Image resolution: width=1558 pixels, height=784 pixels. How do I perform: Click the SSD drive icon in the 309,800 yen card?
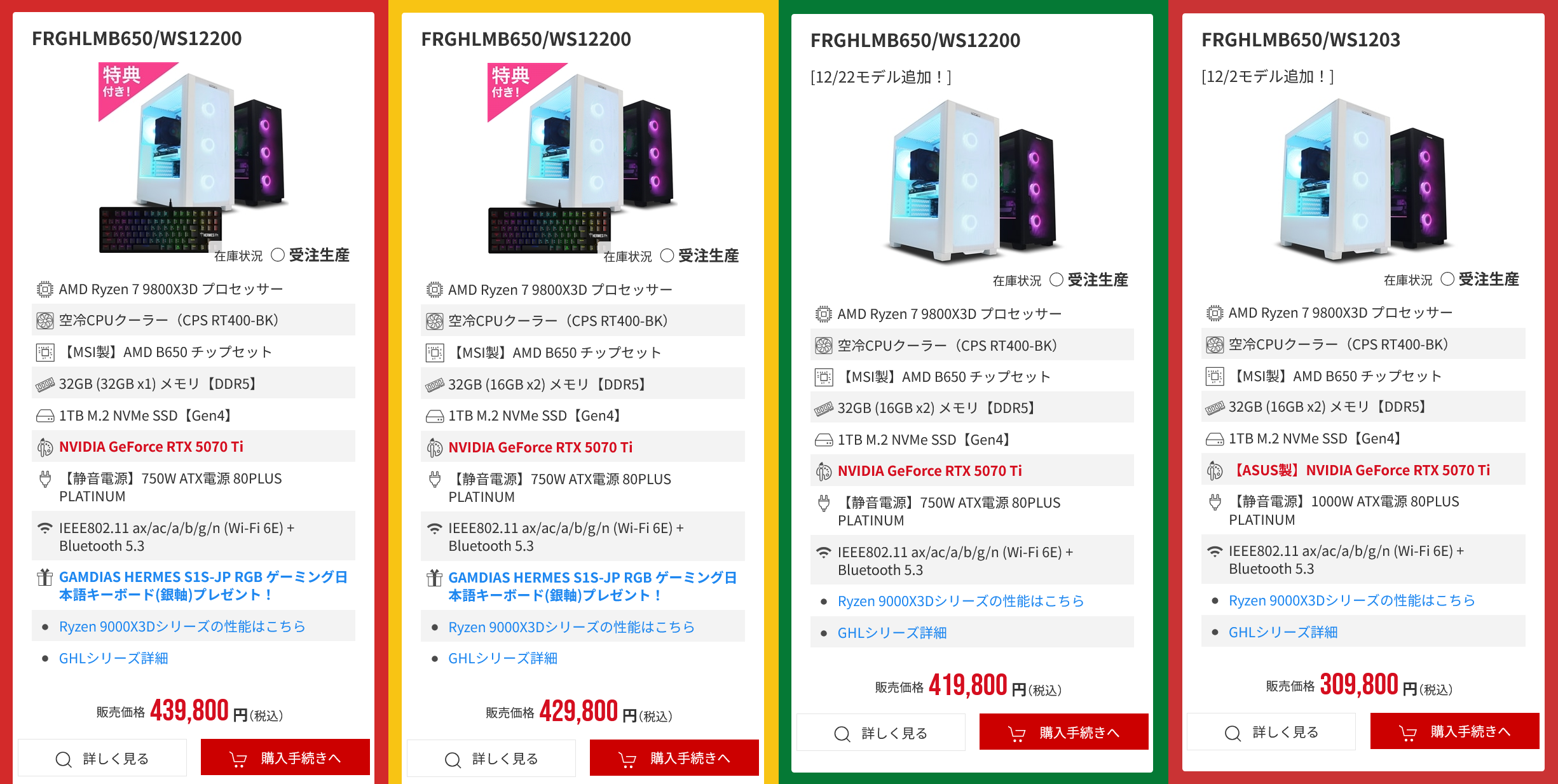pyautogui.click(x=1215, y=439)
